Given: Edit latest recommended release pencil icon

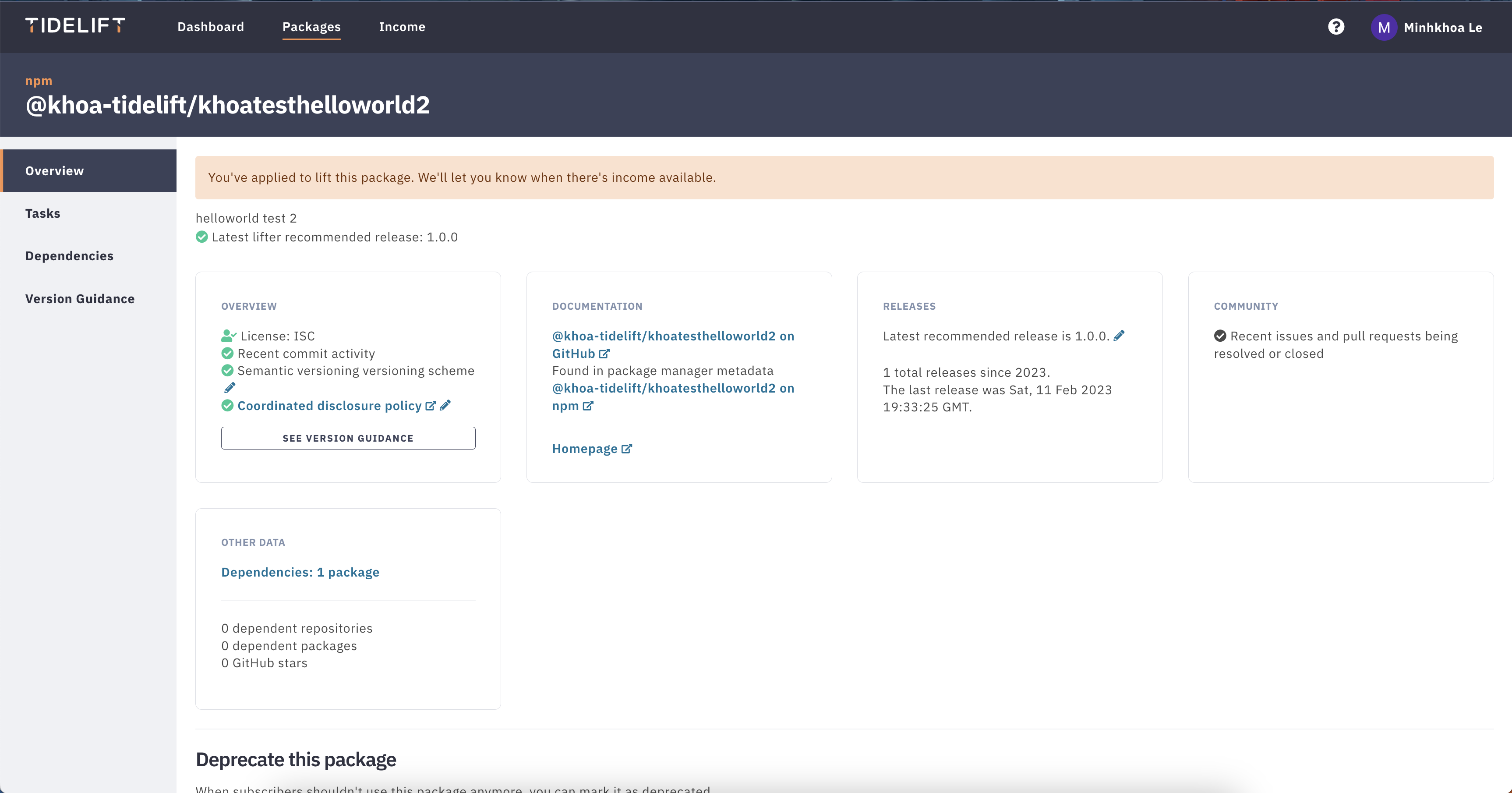Looking at the screenshot, I should (x=1119, y=336).
